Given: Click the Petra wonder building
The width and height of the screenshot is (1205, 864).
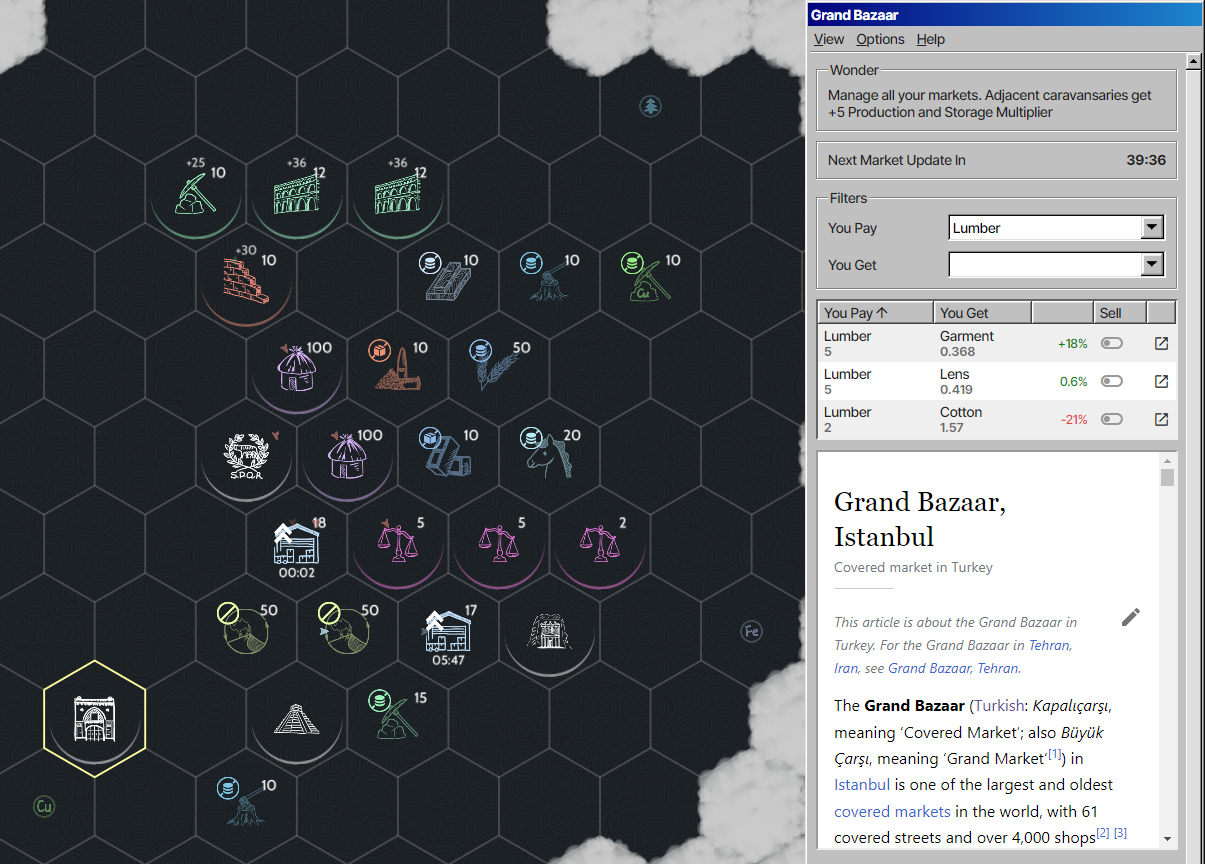Looking at the screenshot, I should click(x=550, y=630).
